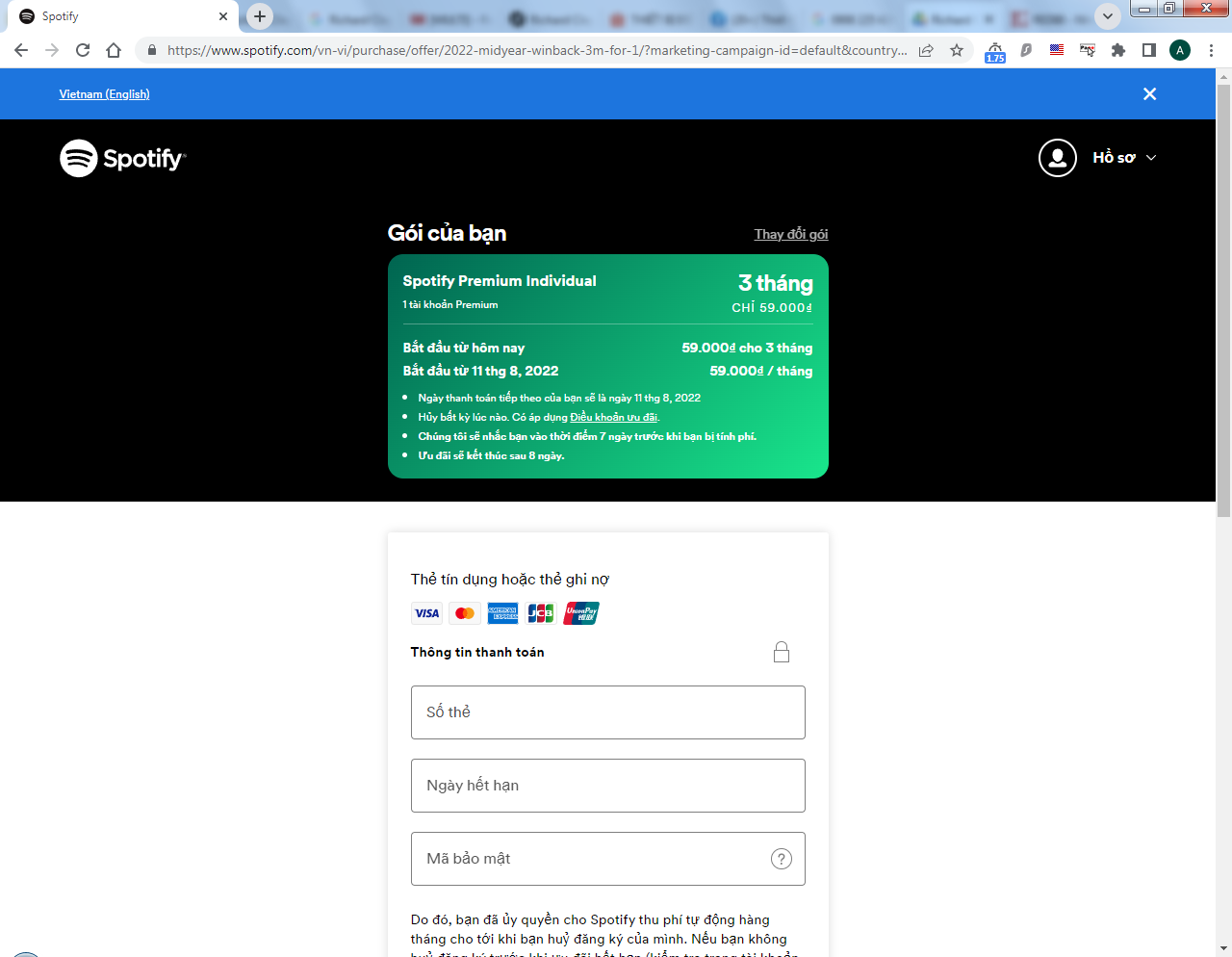This screenshot has width=1232, height=957.
Task: Dismiss the blue language banner
Action: pos(1149,93)
